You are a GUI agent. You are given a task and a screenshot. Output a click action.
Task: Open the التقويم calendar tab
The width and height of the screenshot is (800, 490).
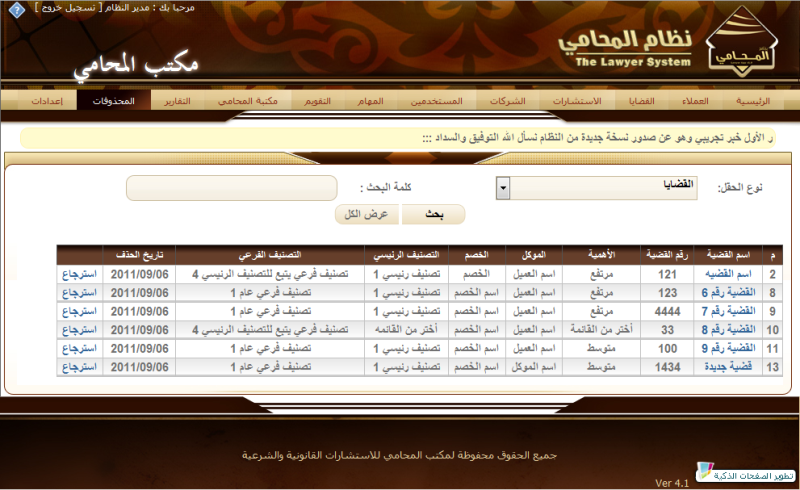(318, 101)
